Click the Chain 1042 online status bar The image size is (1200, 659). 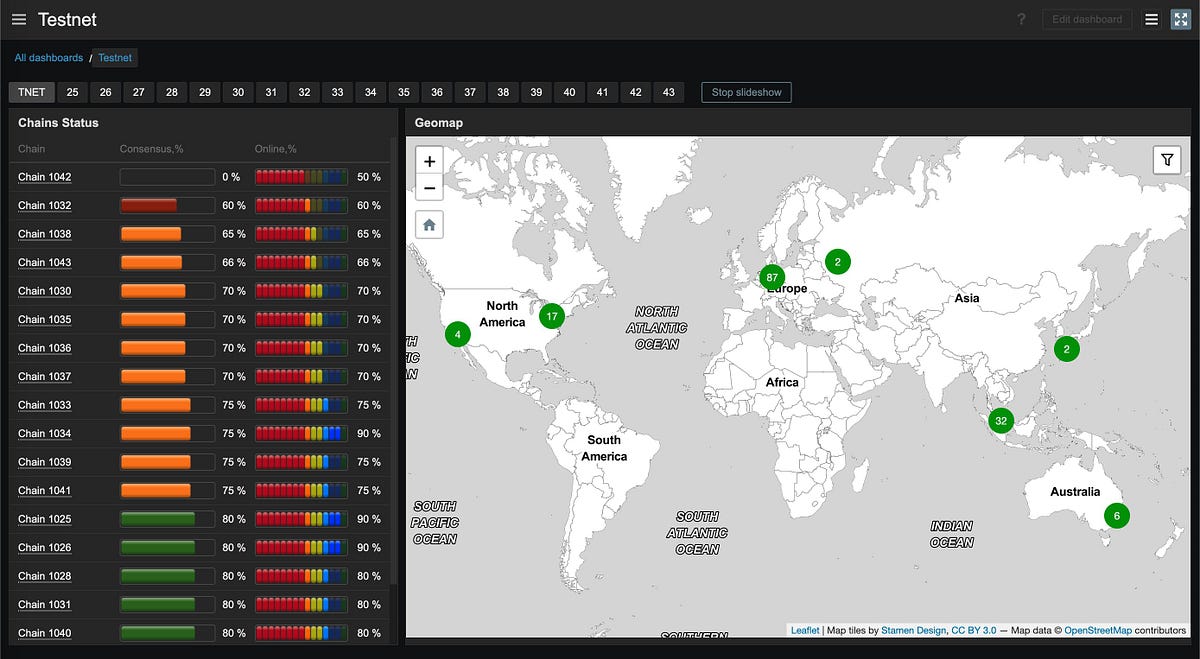click(301, 177)
